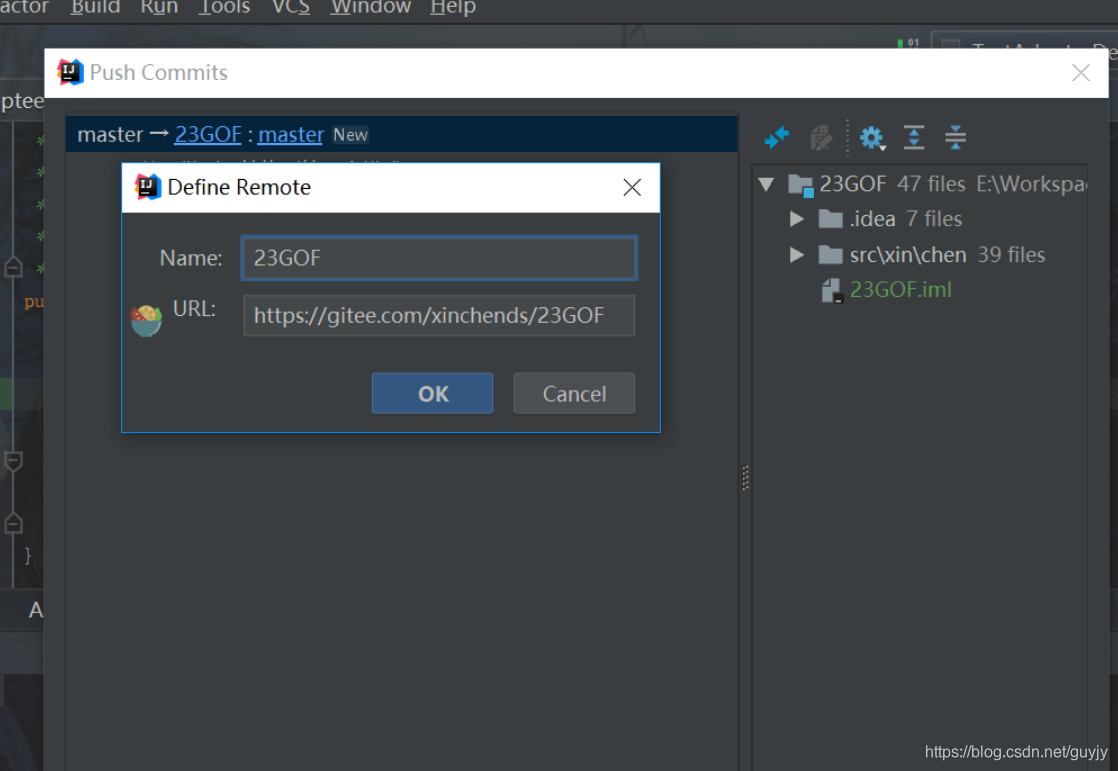The width and height of the screenshot is (1118, 771).
Task: Click the IntelliJ icon in Define Remote title
Action: 148,187
